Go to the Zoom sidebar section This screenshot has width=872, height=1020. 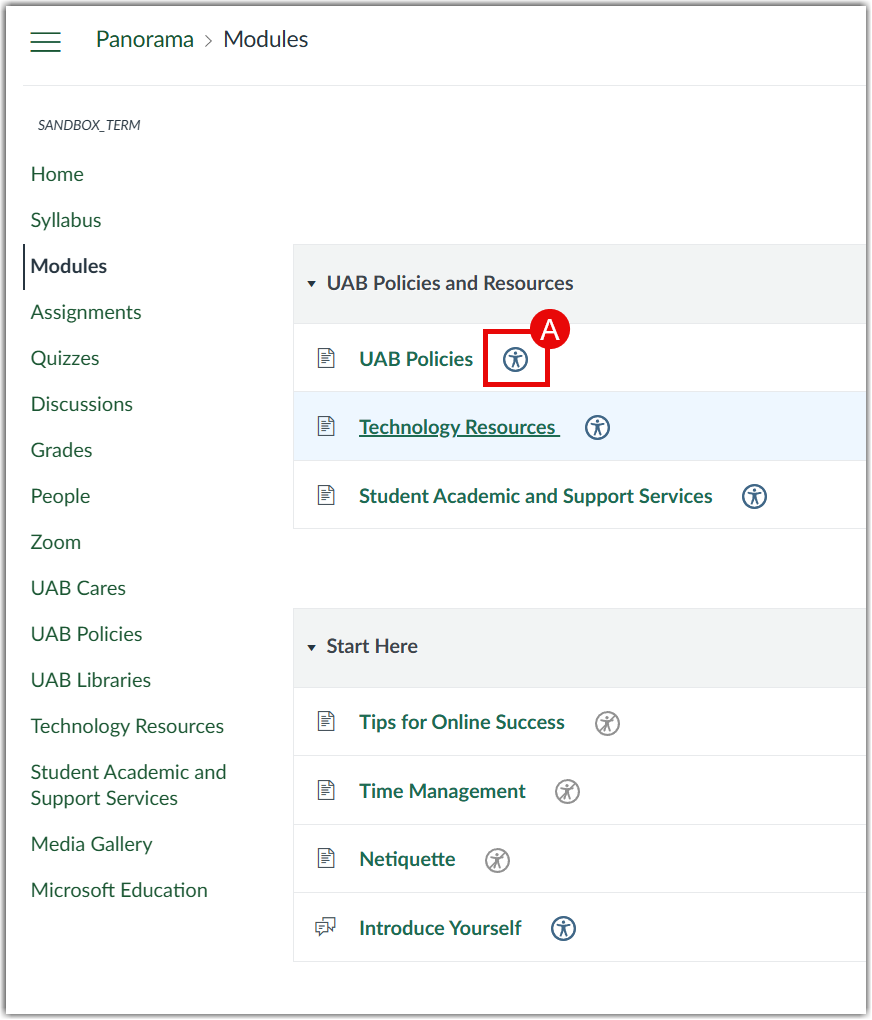(x=55, y=542)
